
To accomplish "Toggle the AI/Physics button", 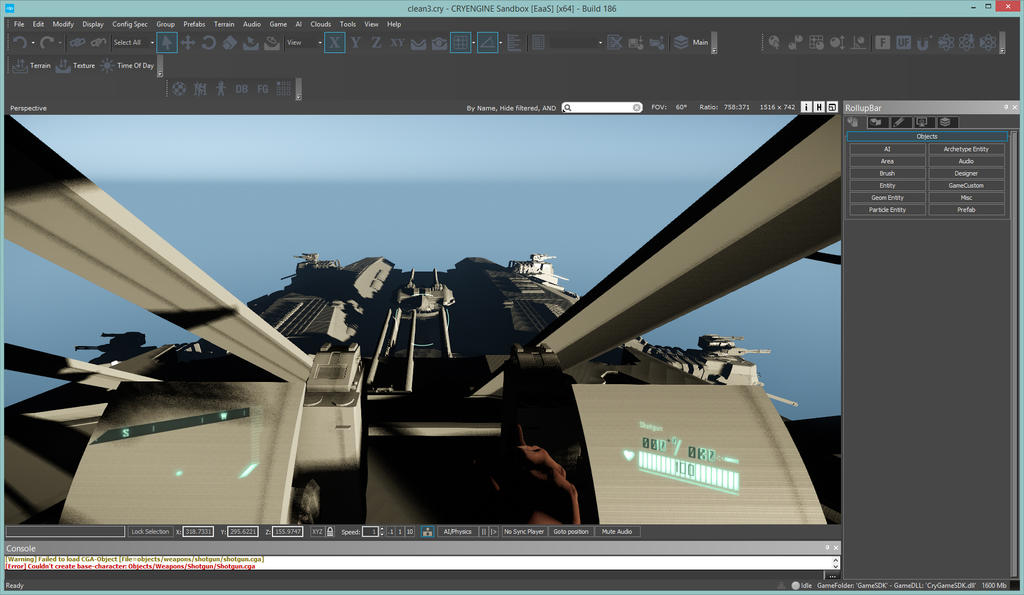I will (x=457, y=532).
